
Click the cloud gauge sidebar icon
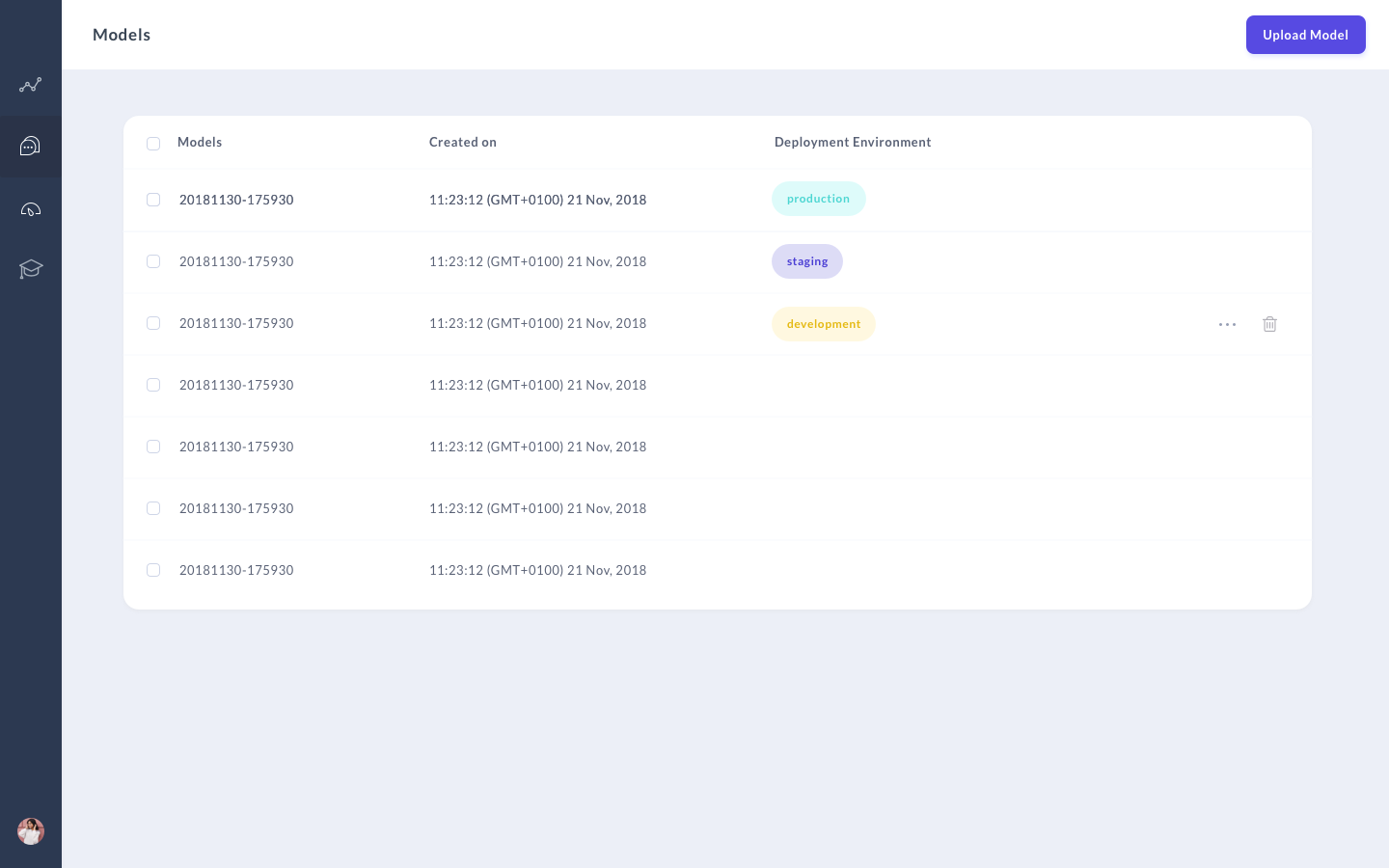click(x=30, y=209)
